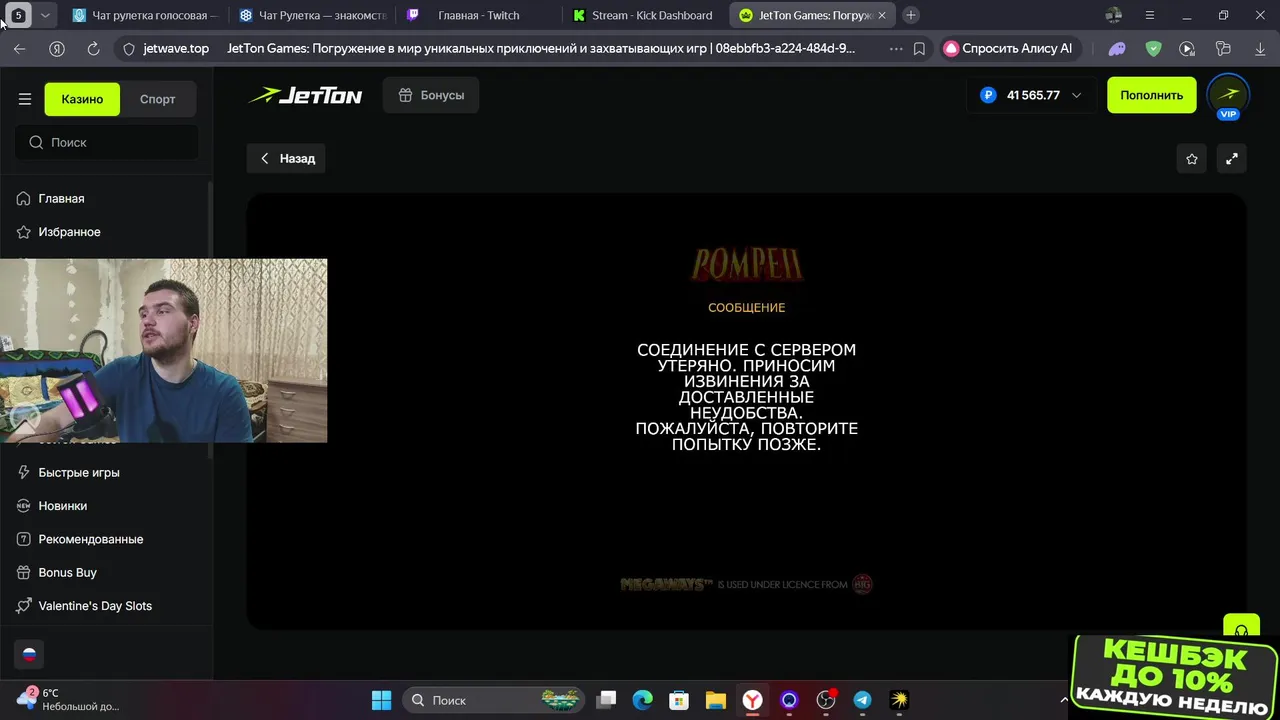The width and height of the screenshot is (1280, 720).
Task: Open the password manager key icon
Action: (1222, 48)
